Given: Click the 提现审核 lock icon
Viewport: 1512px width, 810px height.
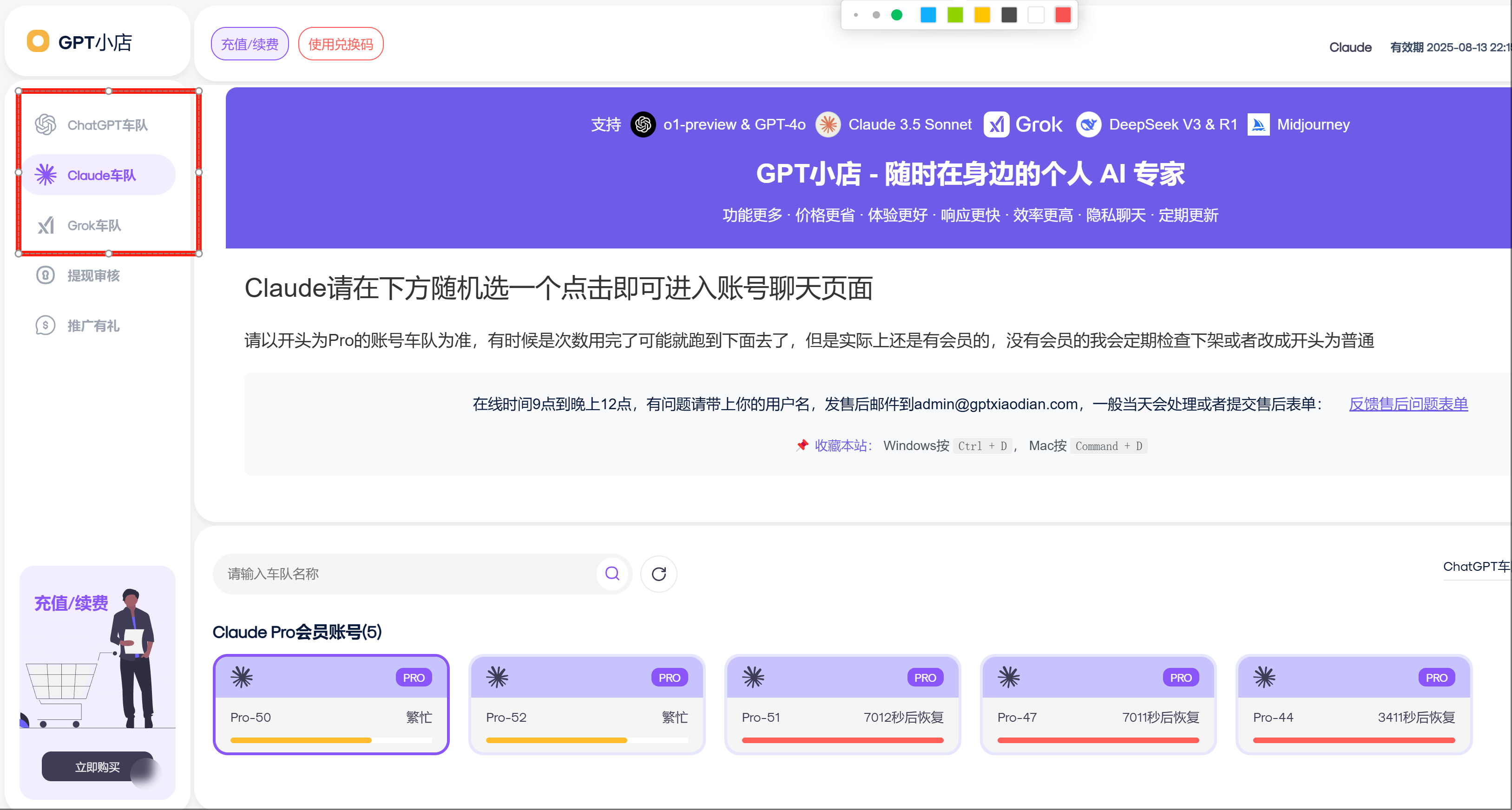Looking at the screenshot, I should pyautogui.click(x=45, y=275).
